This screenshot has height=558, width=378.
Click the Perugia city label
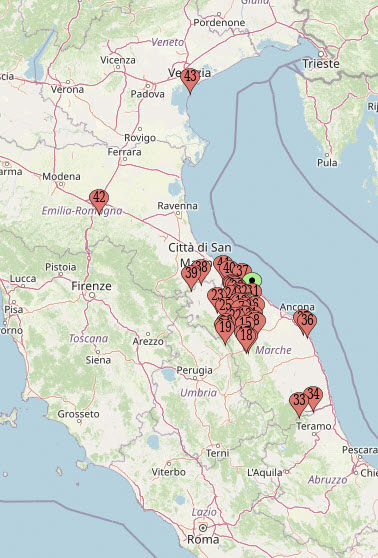[194, 370]
